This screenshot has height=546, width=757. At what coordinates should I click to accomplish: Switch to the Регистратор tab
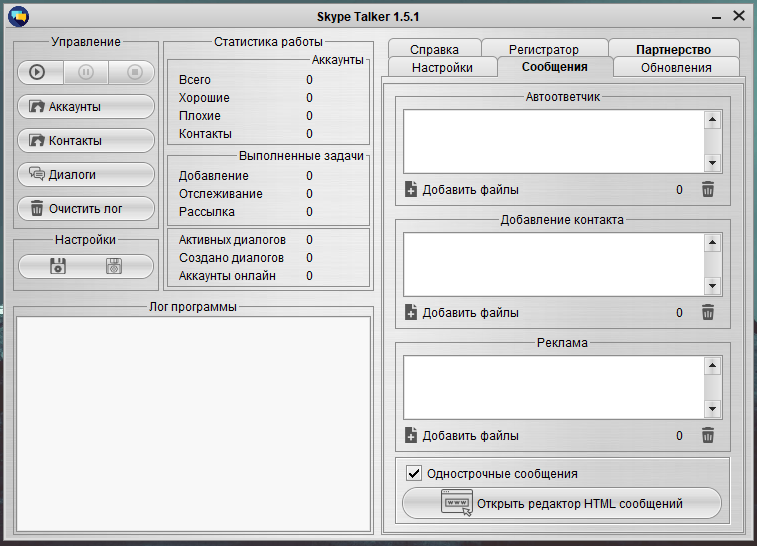(544, 49)
